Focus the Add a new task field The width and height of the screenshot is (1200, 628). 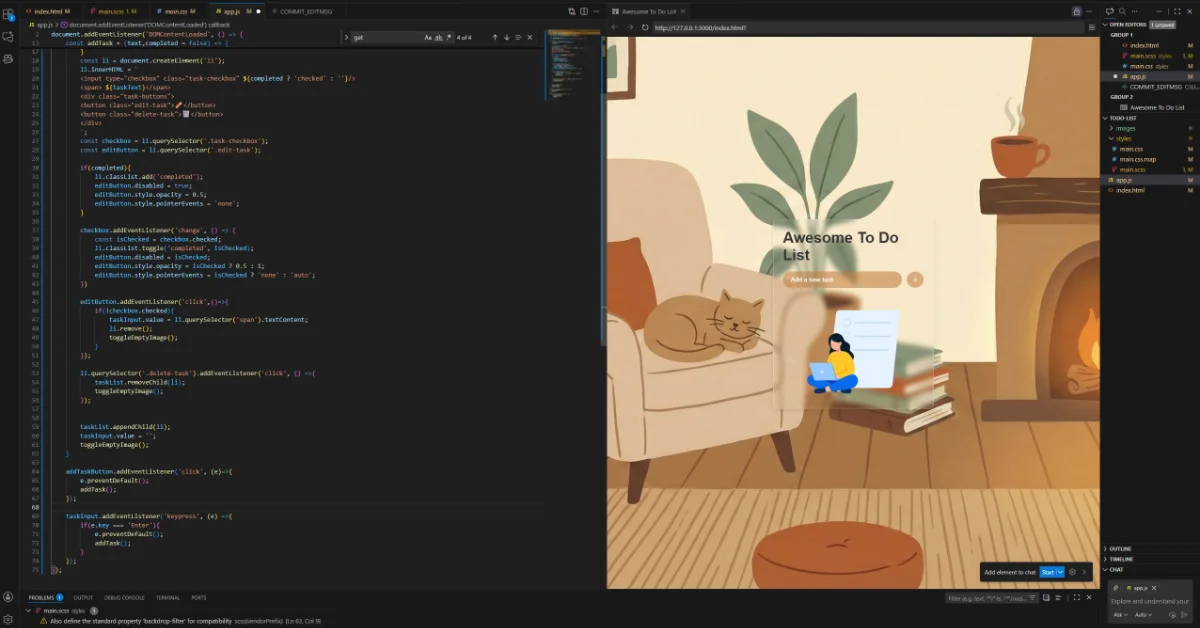[841, 280]
